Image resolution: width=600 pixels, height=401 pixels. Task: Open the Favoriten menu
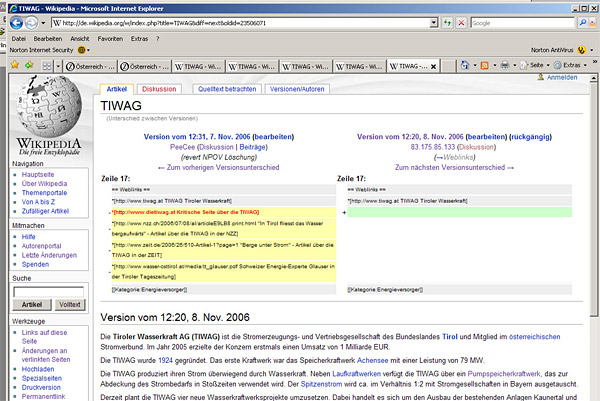coord(110,39)
